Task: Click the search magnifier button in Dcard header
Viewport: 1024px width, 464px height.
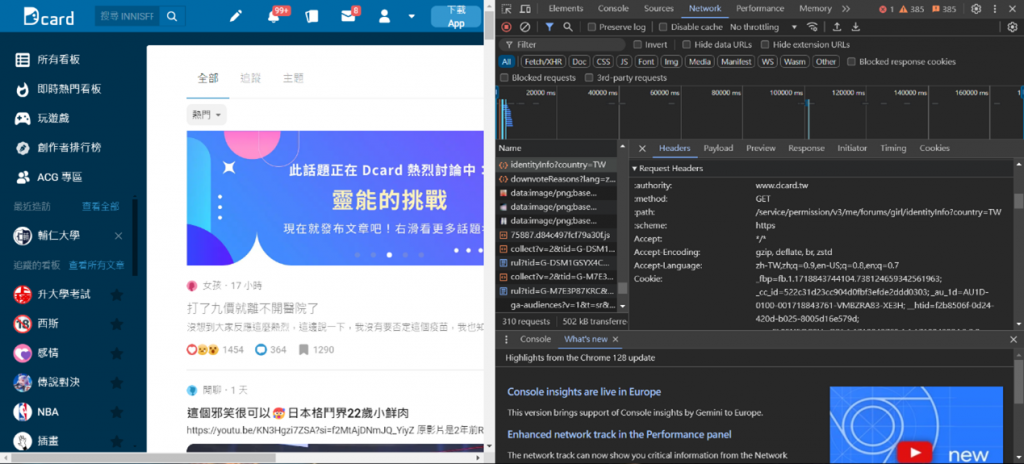Action: [x=172, y=16]
